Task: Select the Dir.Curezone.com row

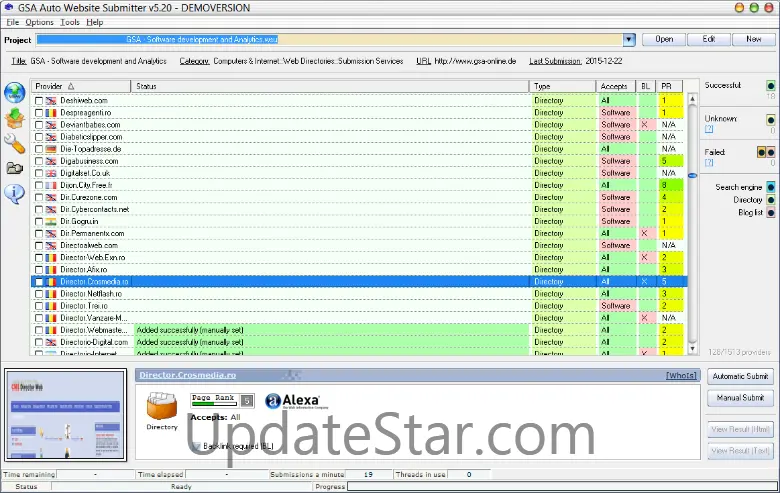Action: (359, 197)
